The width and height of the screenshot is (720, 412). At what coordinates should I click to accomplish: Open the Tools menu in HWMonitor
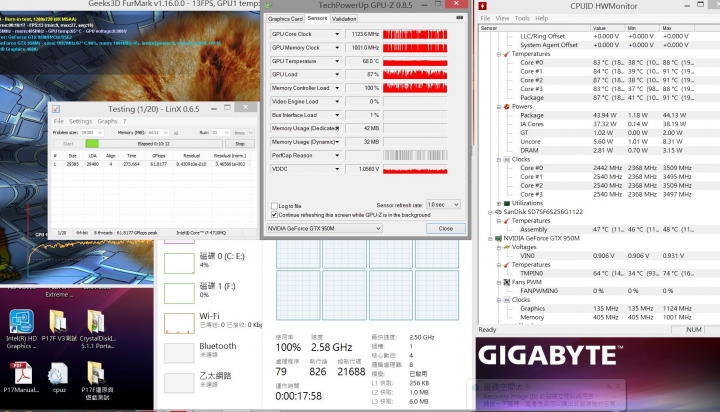point(522,18)
